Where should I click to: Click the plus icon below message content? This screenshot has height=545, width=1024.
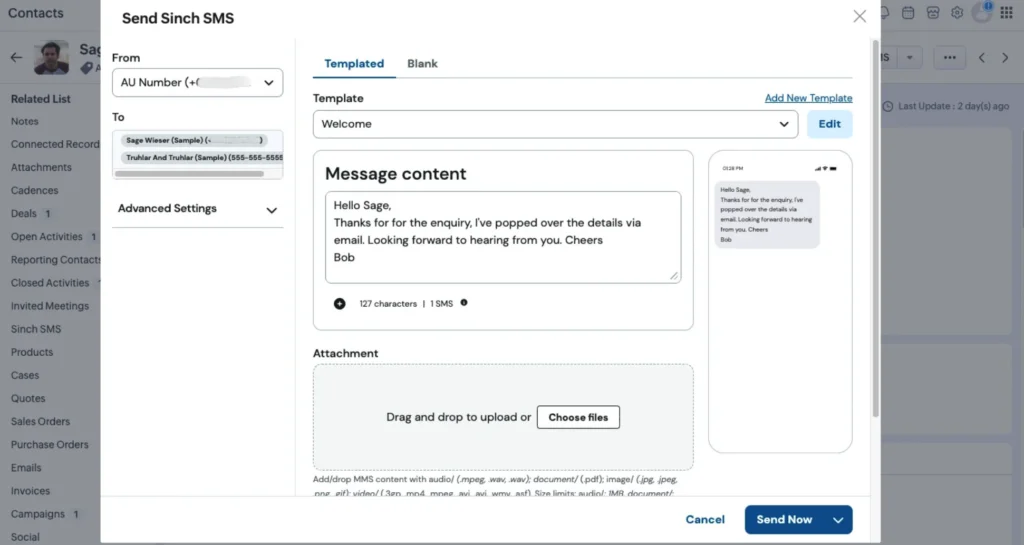coord(340,304)
